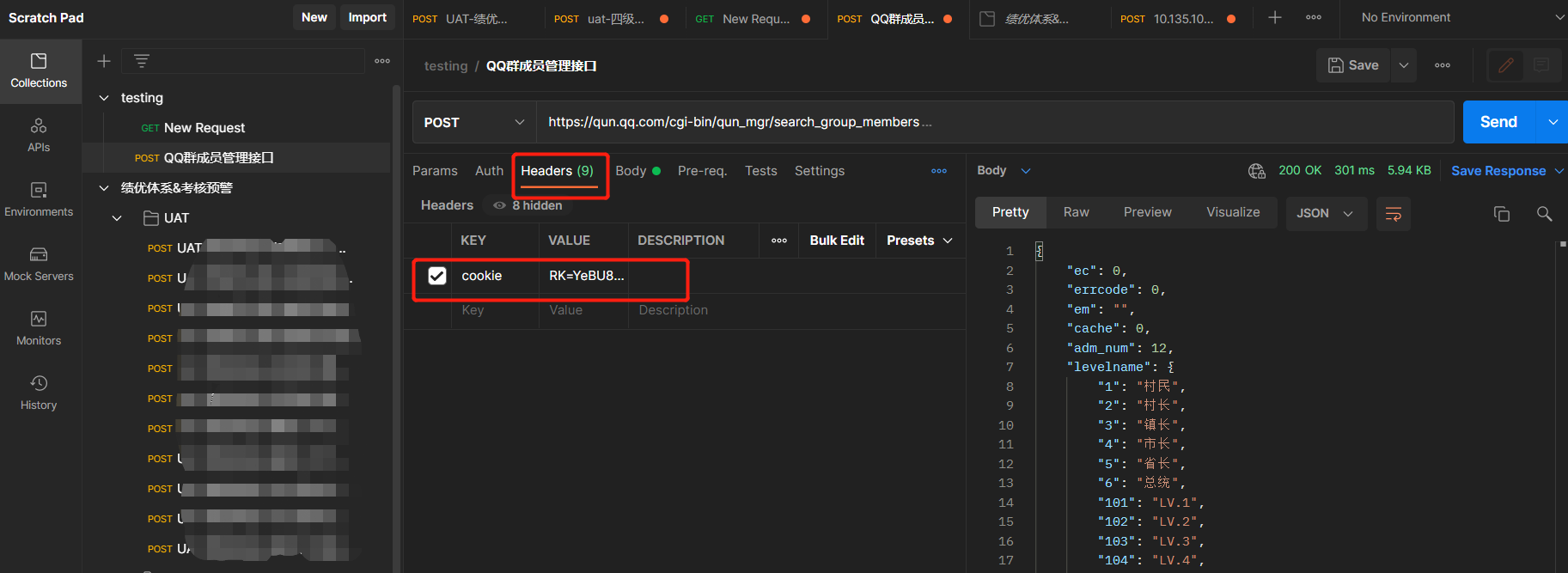Select the Preview response view
The height and width of the screenshot is (573, 1568).
(1147, 212)
